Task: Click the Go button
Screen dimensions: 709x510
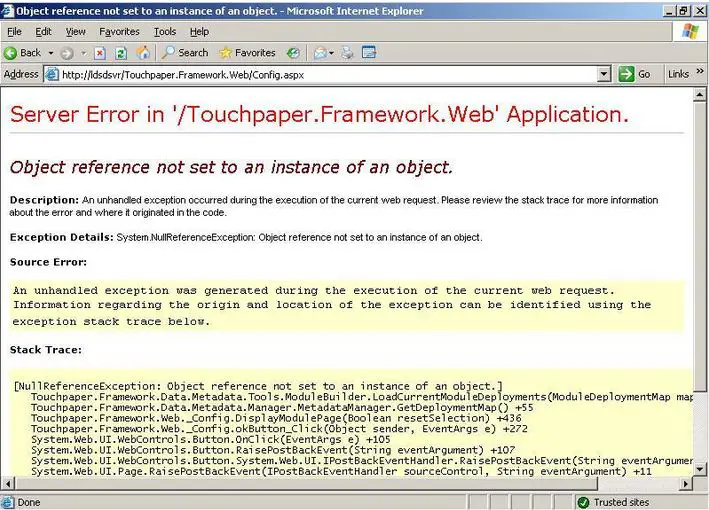Action: (635, 74)
